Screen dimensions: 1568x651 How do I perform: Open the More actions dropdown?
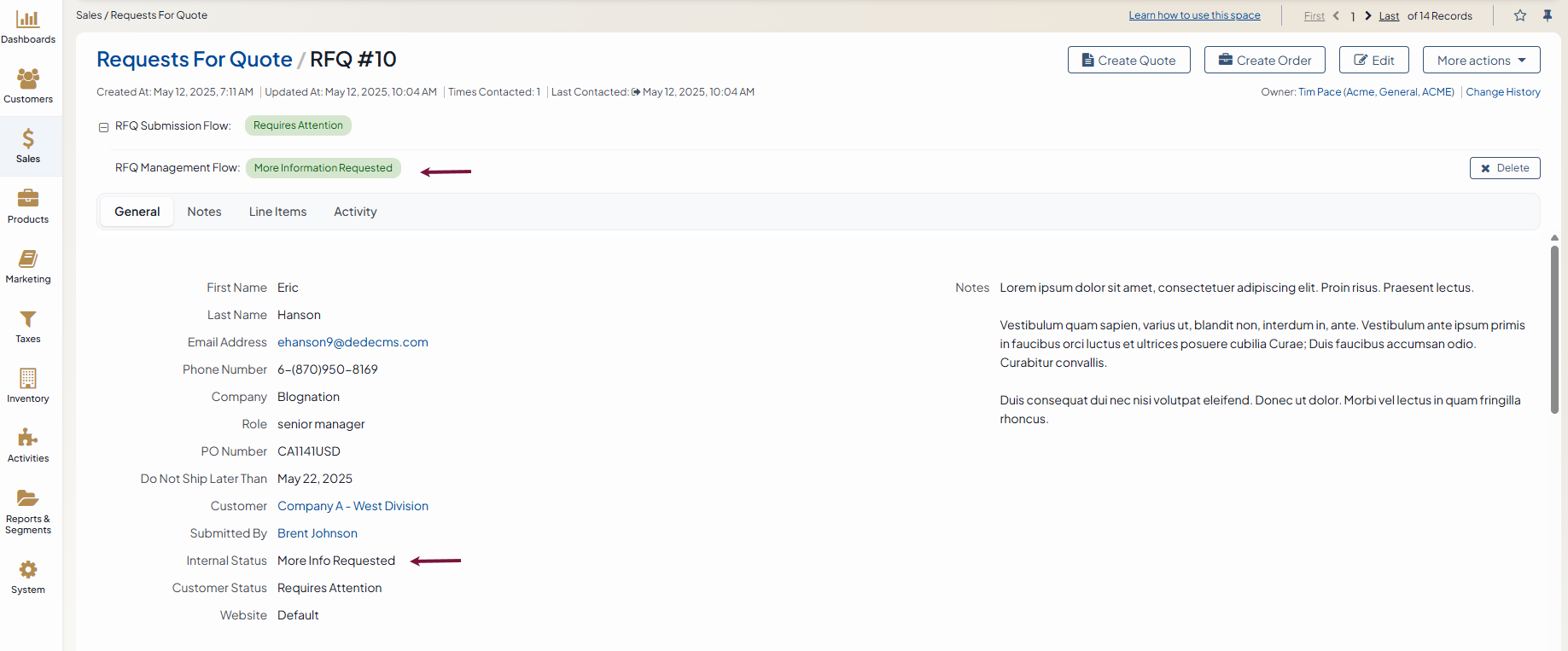pos(1482,60)
